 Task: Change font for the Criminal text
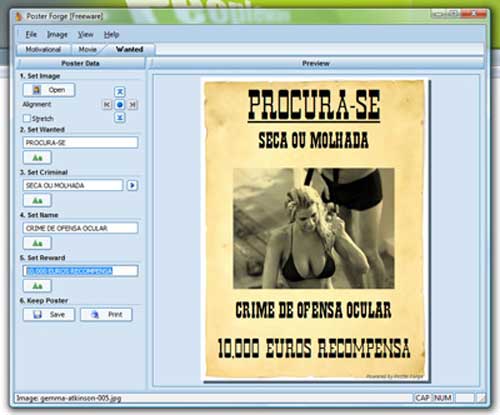[x=37, y=200]
